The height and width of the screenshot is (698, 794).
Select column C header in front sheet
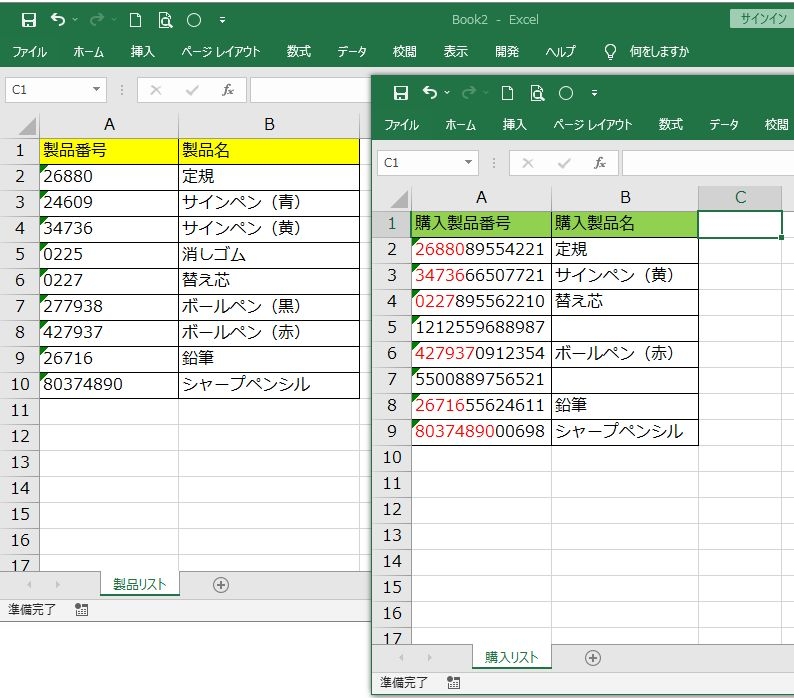coord(740,198)
